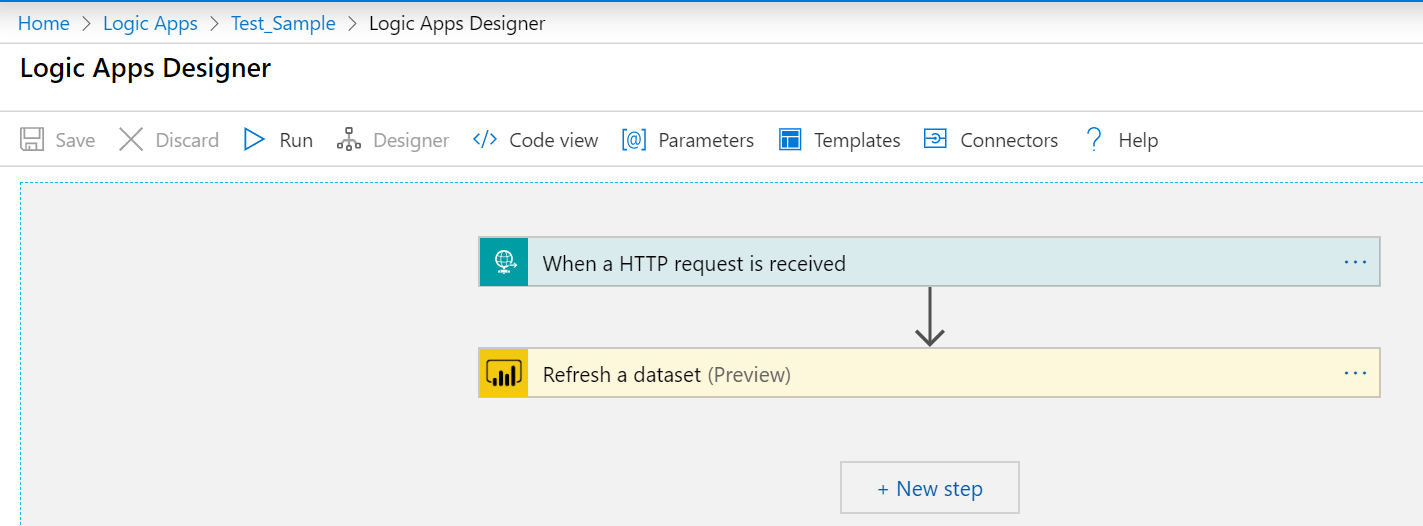Click the HTTP request trigger globe icon
Screen dimensions: 1423x526
503,263
